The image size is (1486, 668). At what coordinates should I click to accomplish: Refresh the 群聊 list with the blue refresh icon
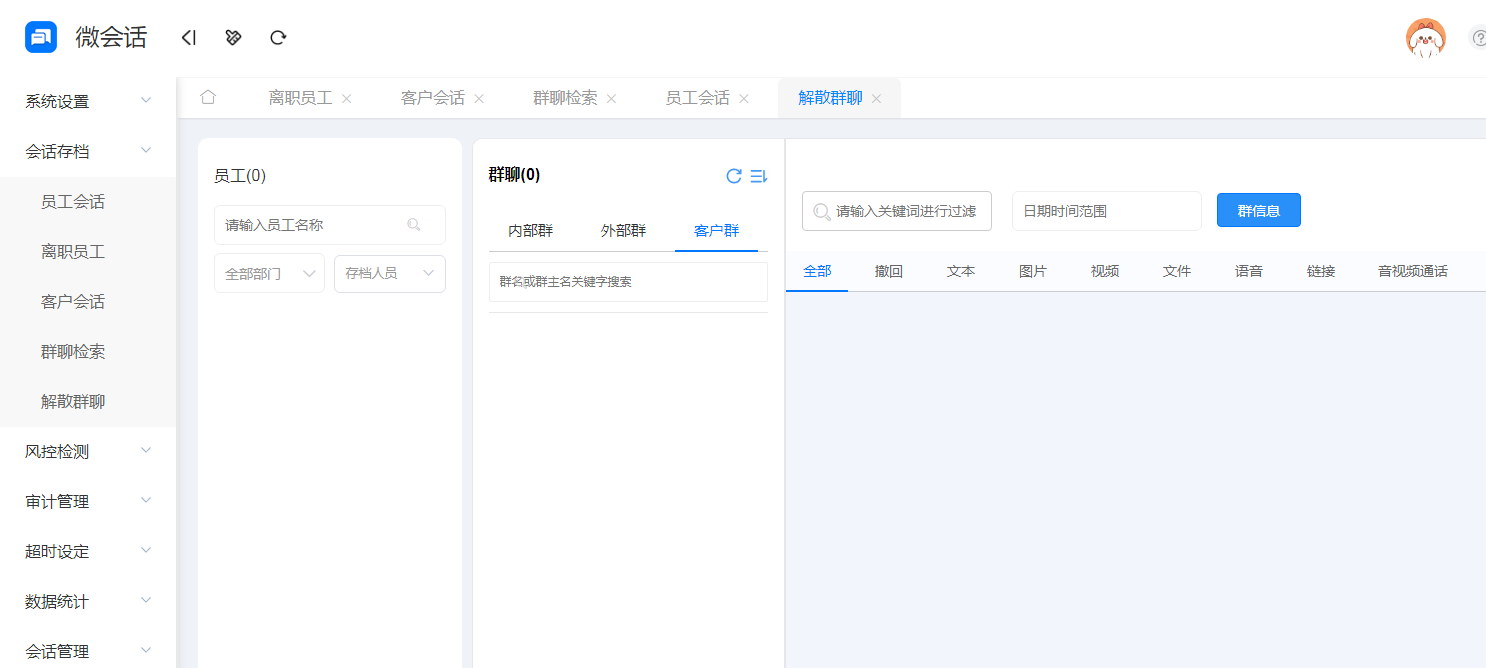[733, 176]
